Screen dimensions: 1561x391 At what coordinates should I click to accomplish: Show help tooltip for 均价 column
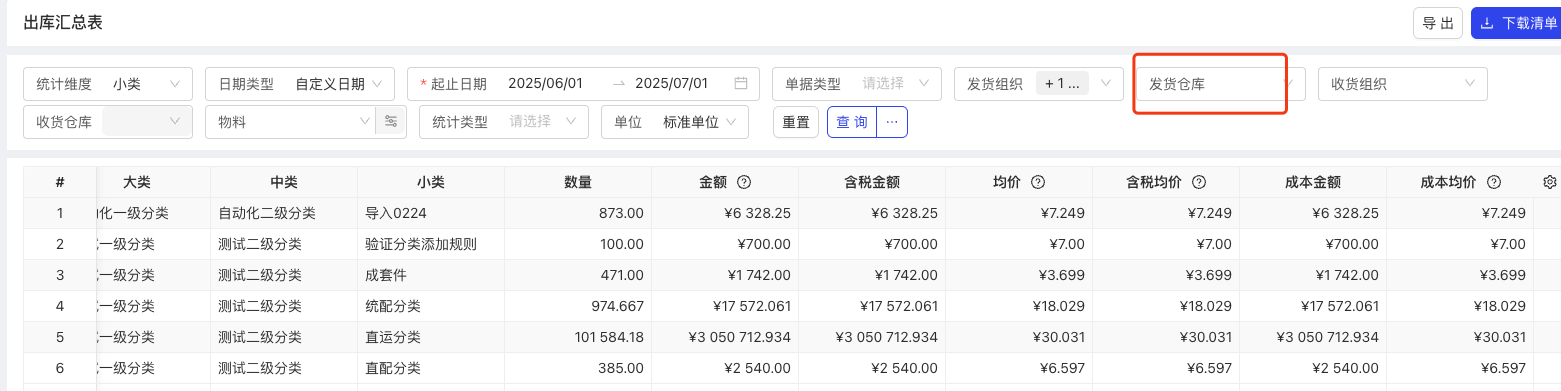click(x=1038, y=182)
